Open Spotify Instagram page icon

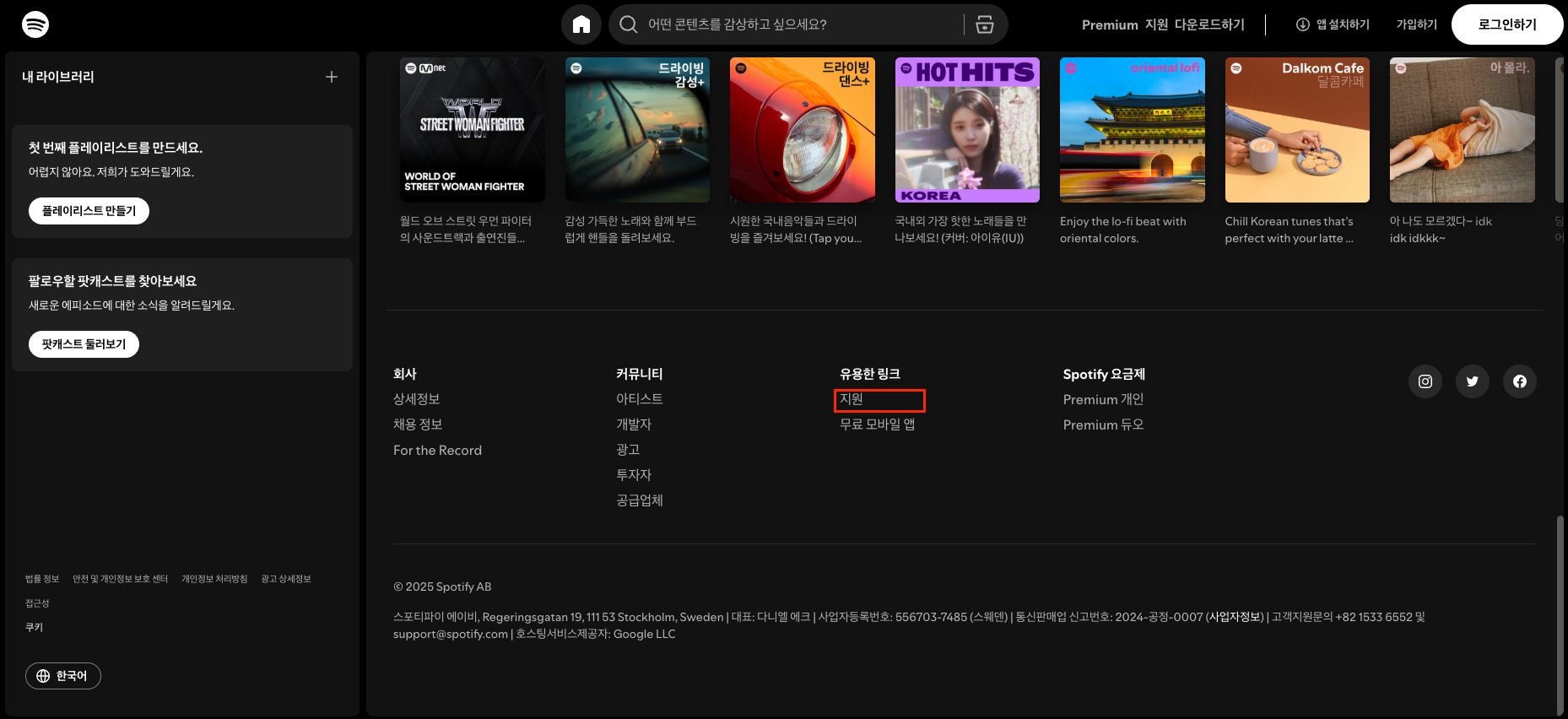[1425, 381]
